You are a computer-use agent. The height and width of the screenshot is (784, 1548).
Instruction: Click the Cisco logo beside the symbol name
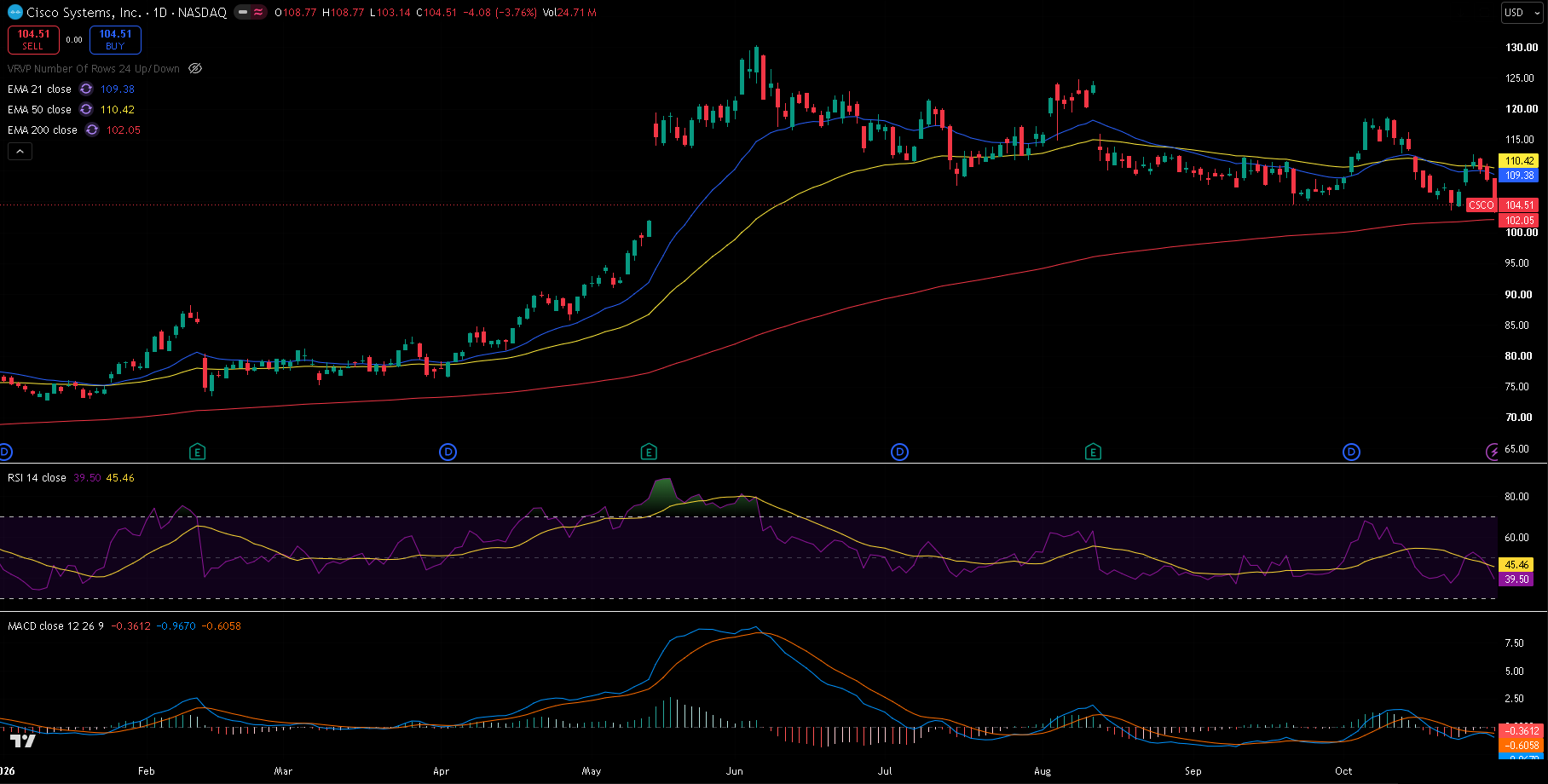pyautogui.click(x=15, y=13)
